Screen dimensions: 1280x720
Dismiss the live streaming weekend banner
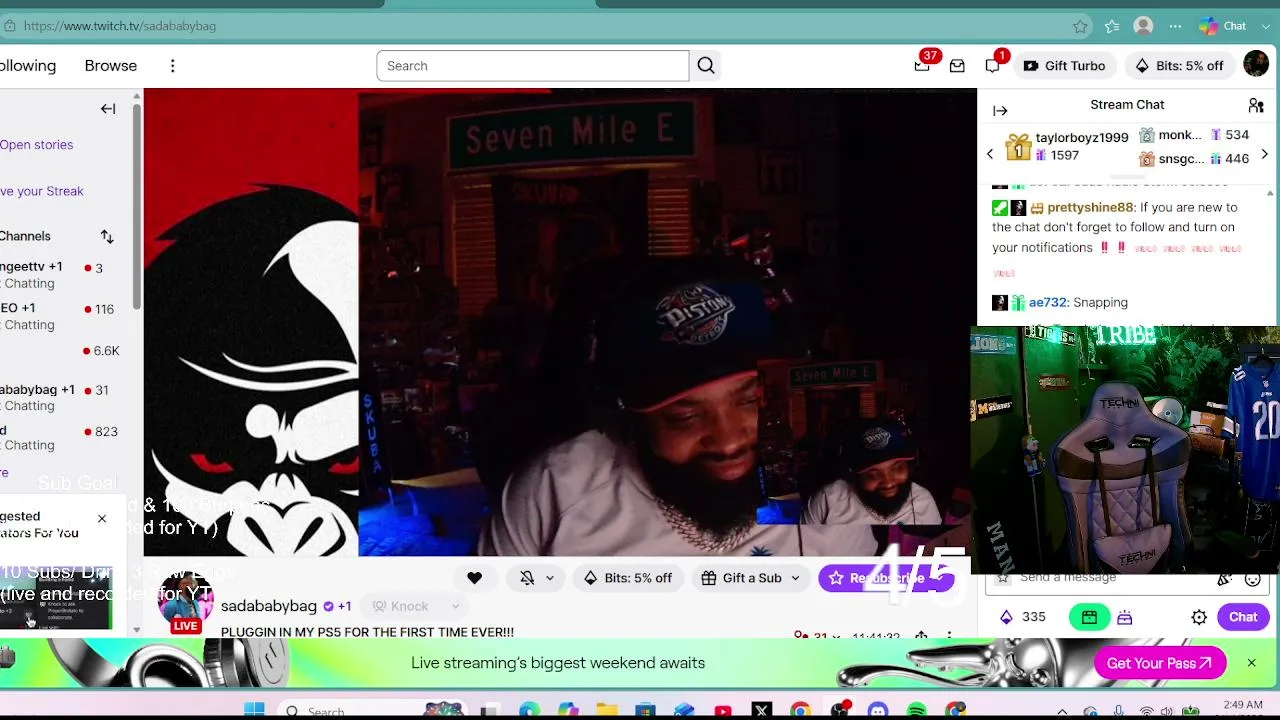coord(1251,663)
